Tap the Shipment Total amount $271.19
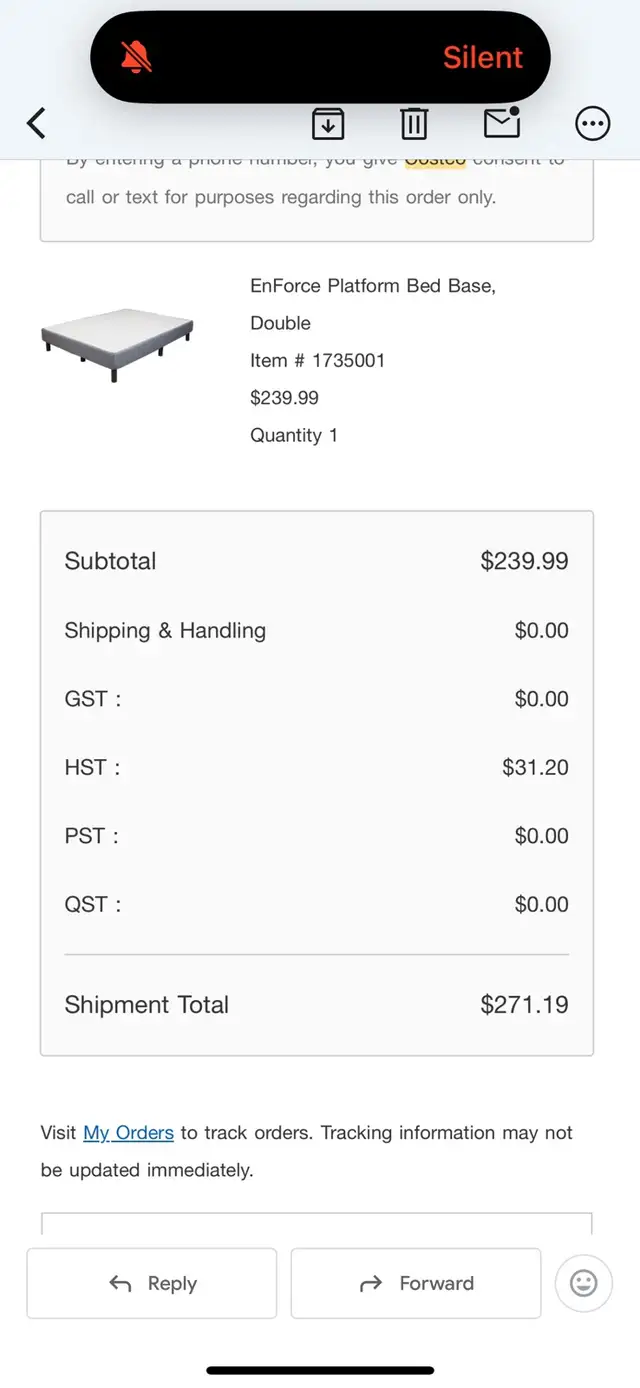The width and height of the screenshot is (640, 1388). coord(524,1004)
